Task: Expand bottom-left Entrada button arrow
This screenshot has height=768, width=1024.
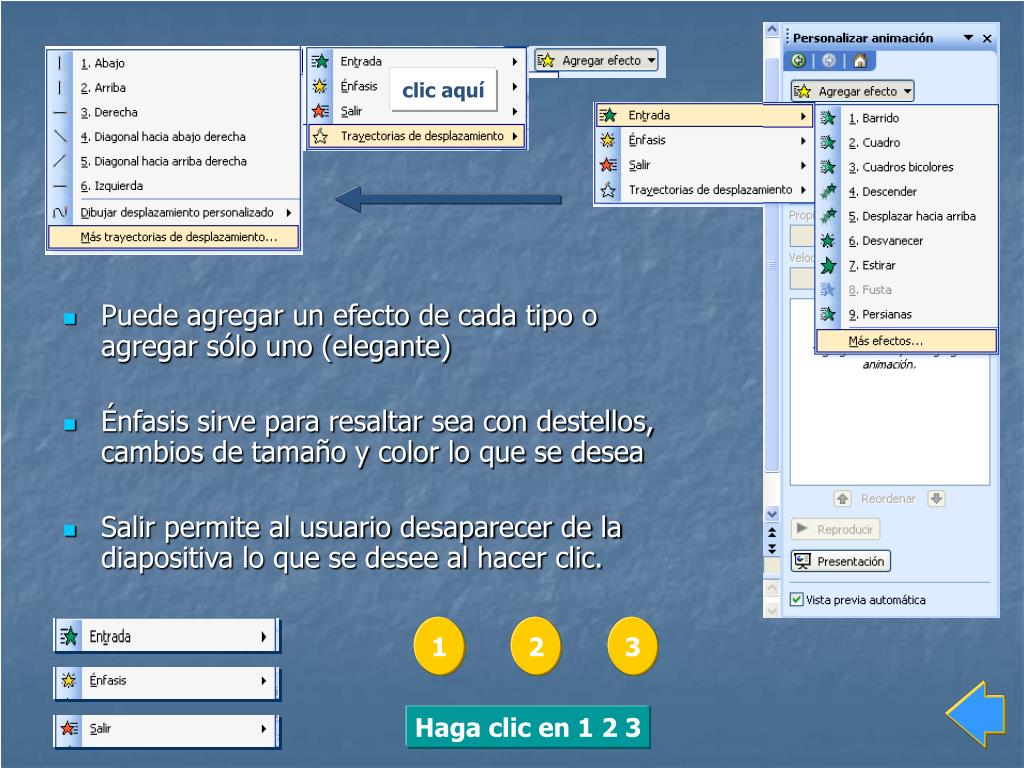Action: click(264, 636)
